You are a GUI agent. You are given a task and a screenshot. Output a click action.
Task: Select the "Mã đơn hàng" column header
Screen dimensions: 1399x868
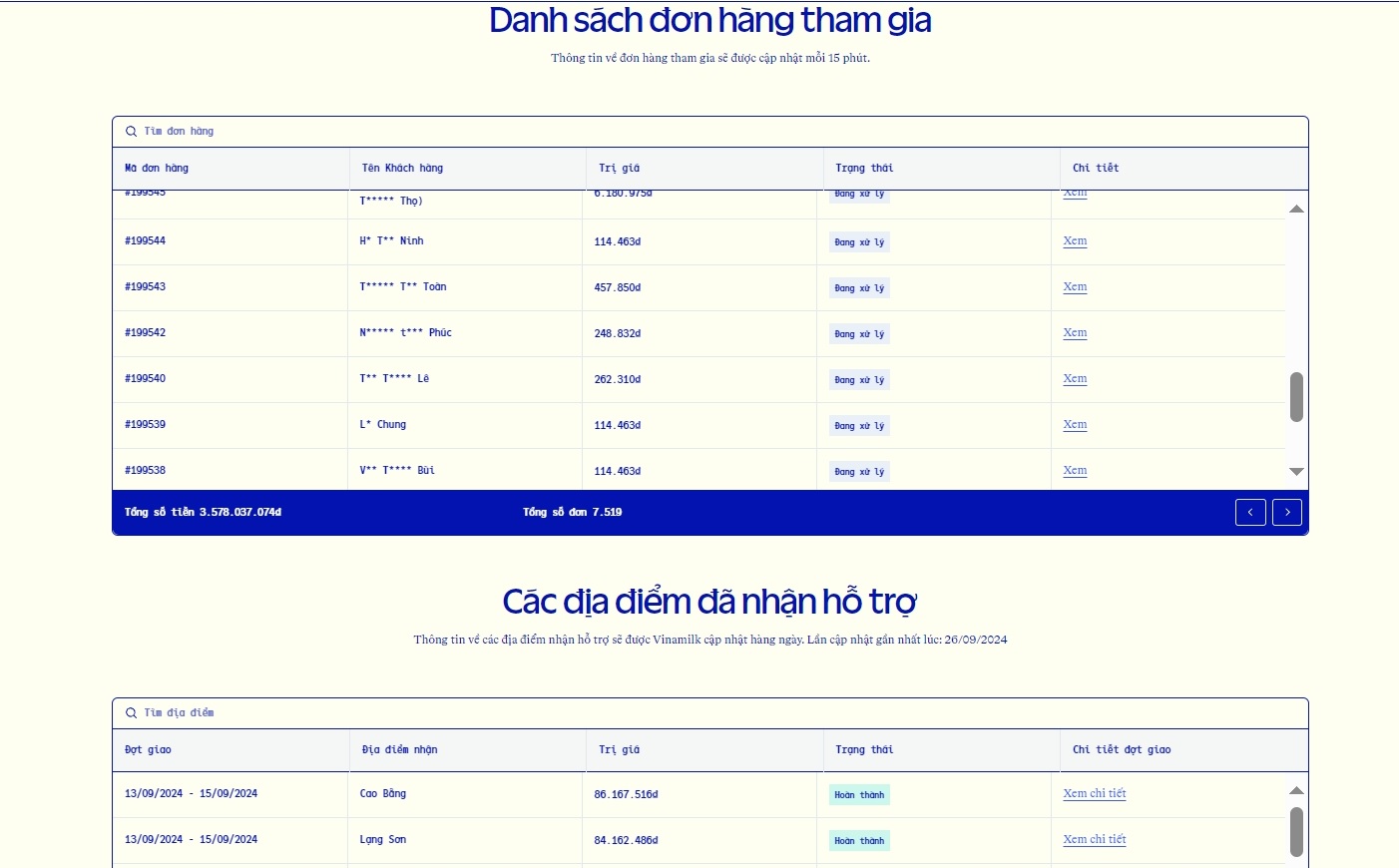(x=157, y=168)
